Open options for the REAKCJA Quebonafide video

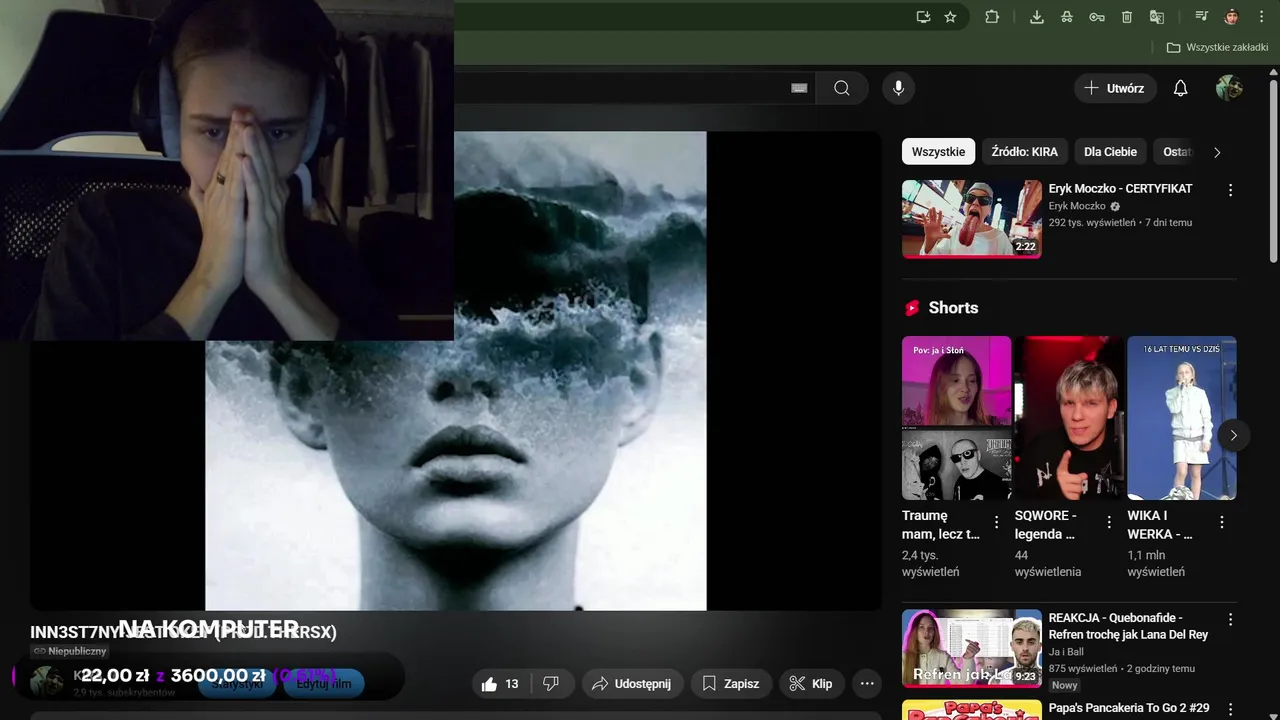[1231, 619]
